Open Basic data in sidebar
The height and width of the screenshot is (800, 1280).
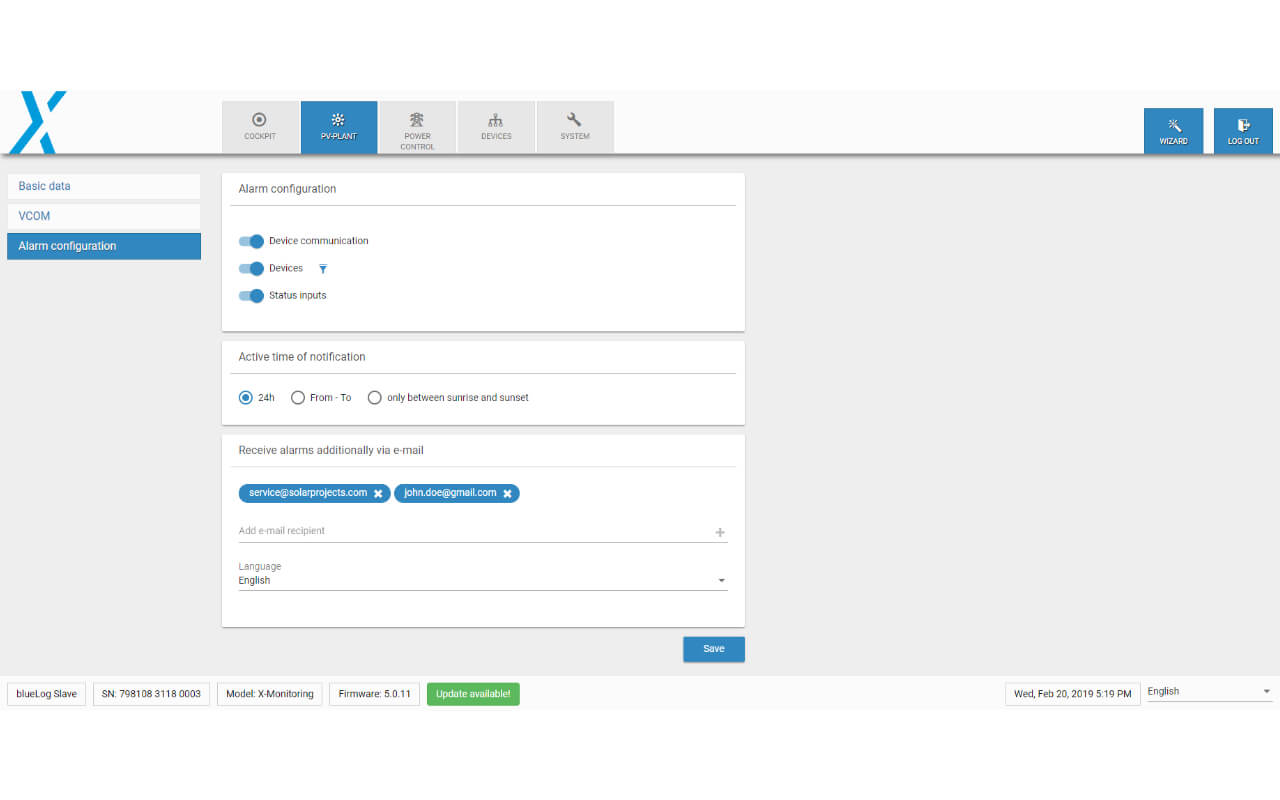click(103, 186)
